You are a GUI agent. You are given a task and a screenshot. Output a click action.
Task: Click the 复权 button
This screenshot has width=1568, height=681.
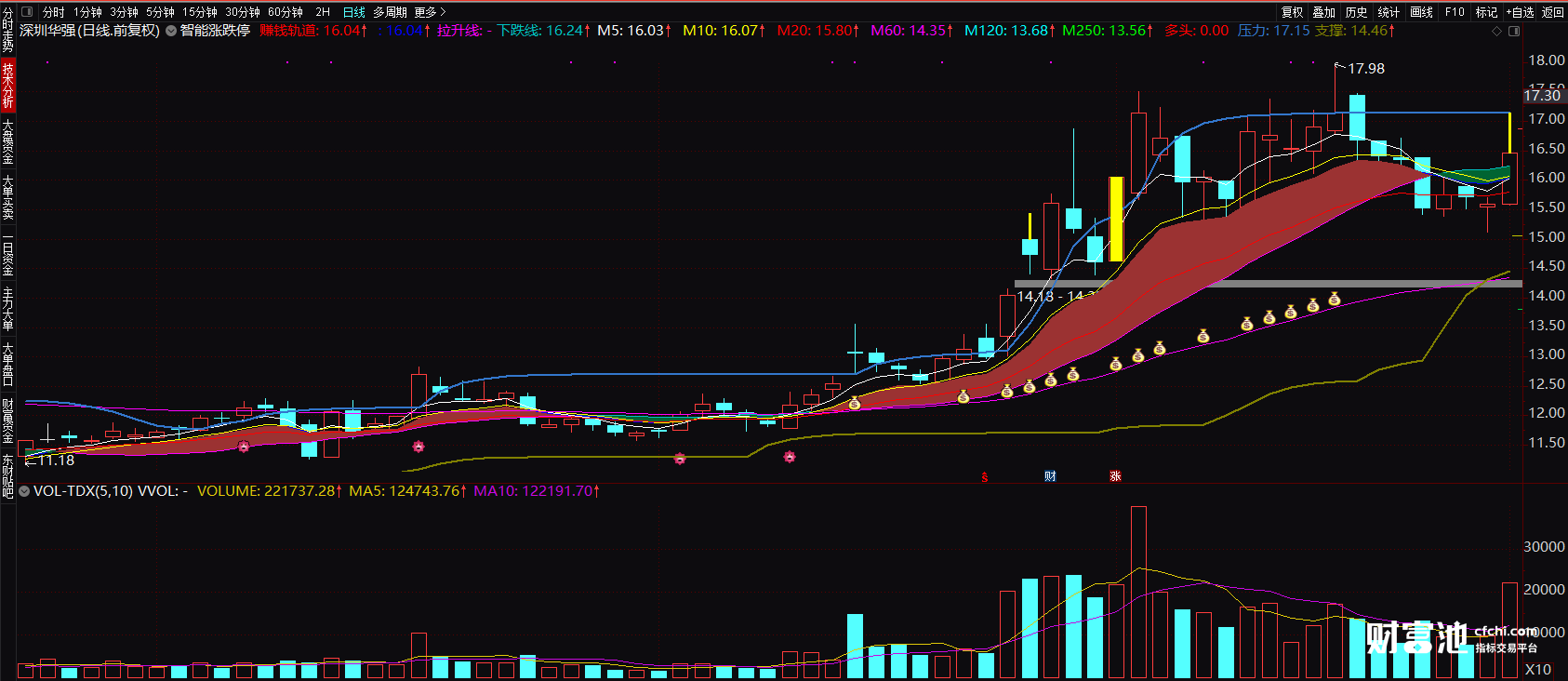(1293, 12)
